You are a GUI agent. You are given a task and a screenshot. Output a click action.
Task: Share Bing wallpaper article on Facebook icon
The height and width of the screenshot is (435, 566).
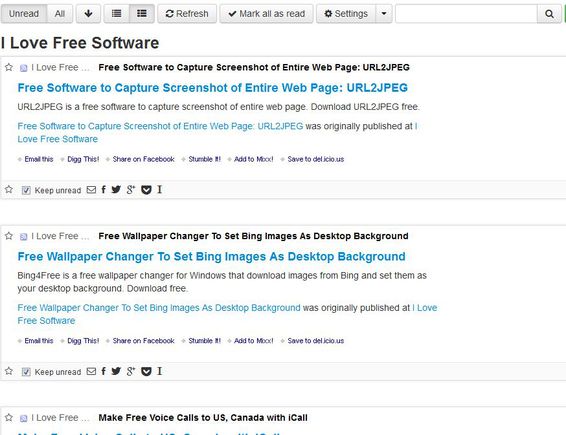coord(104,371)
